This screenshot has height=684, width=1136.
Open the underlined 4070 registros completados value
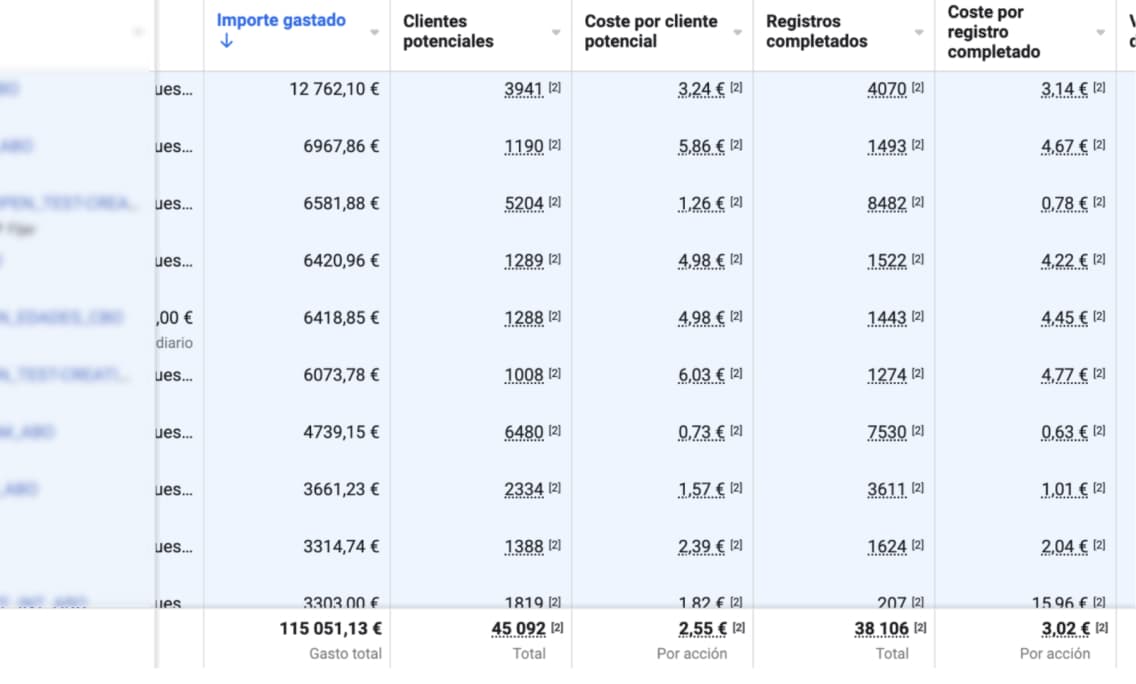[887, 89]
